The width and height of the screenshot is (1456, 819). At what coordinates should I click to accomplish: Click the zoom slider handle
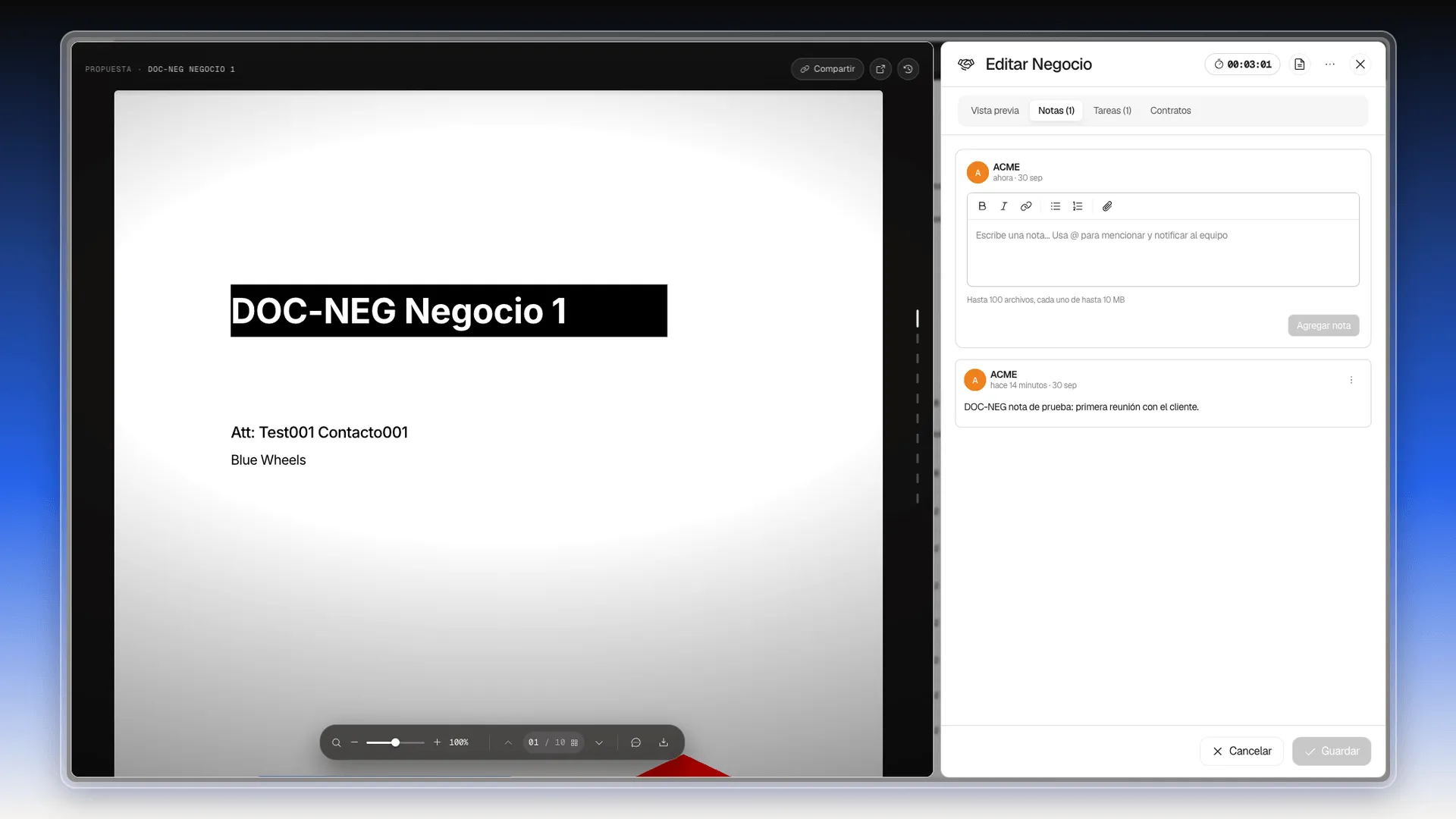coord(395,742)
